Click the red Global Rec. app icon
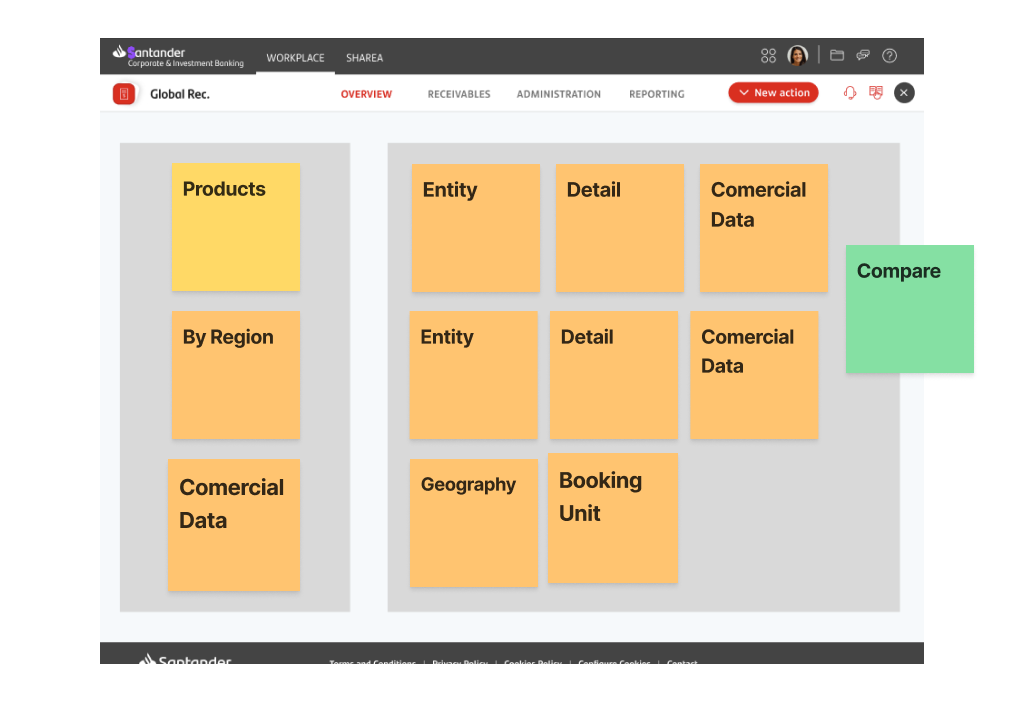This screenshot has height=703, width=1024. pyautogui.click(x=124, y=93)
